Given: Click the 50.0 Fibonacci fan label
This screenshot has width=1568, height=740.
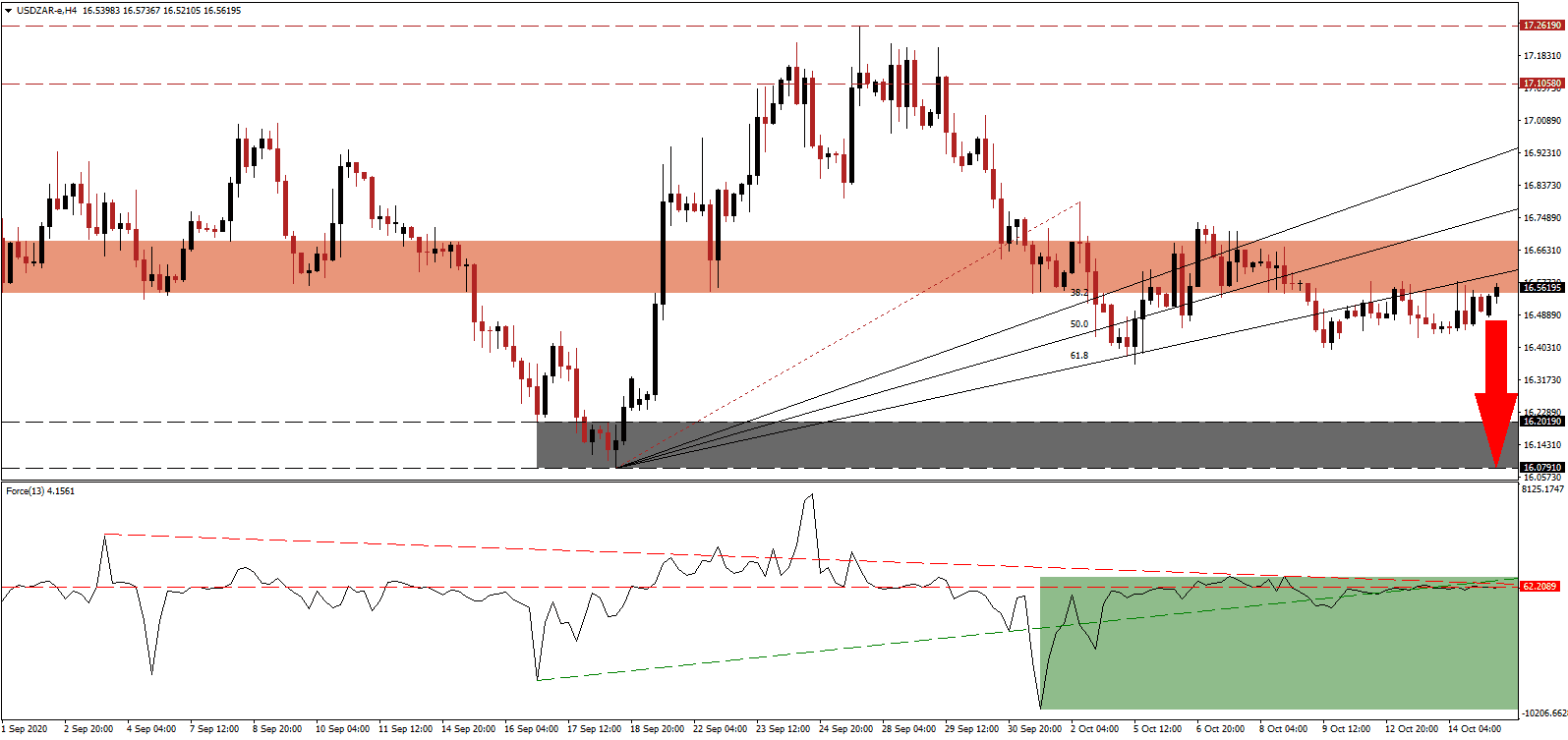Looking at the screenshot, I should [1078, 324].
